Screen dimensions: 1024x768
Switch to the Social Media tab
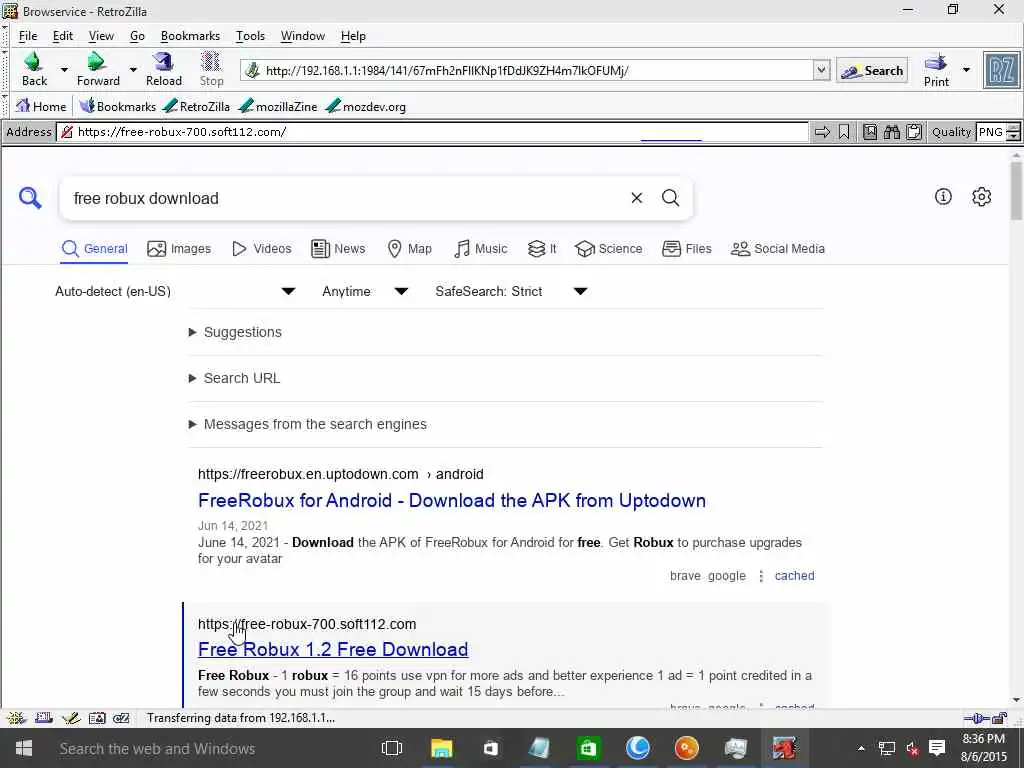point(778,249)
